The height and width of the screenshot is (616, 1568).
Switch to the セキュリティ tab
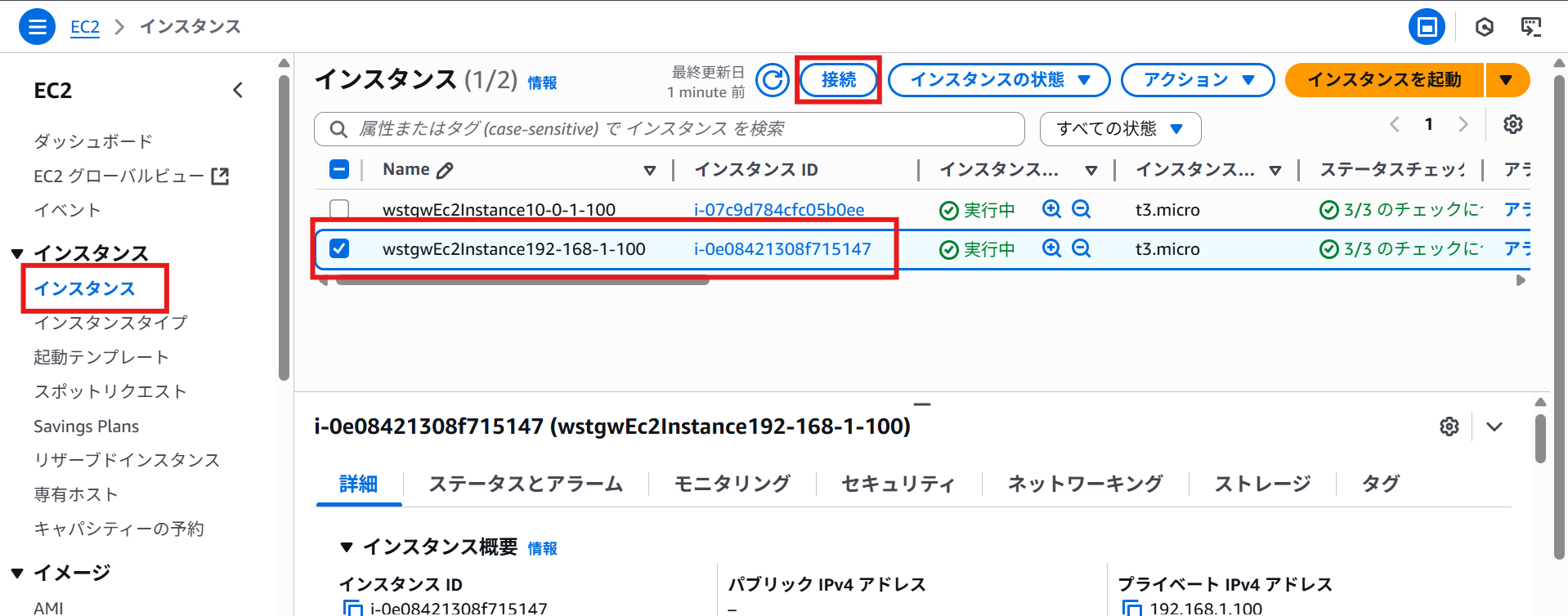coord(898,484)
